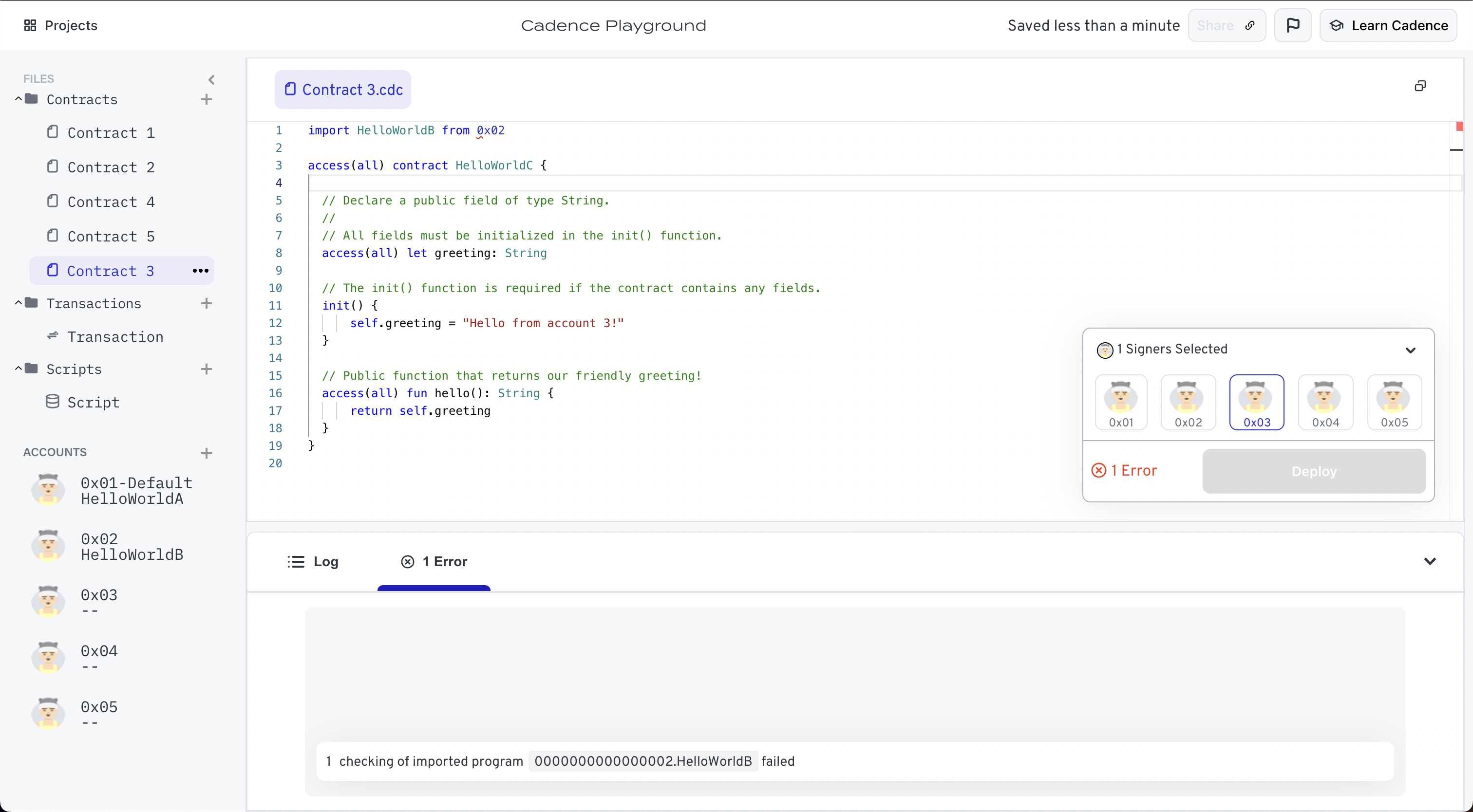The height and width of the screenshot is (812, 1473).
Task: Click the Deploy button
Action: [x=1314, y=471]
